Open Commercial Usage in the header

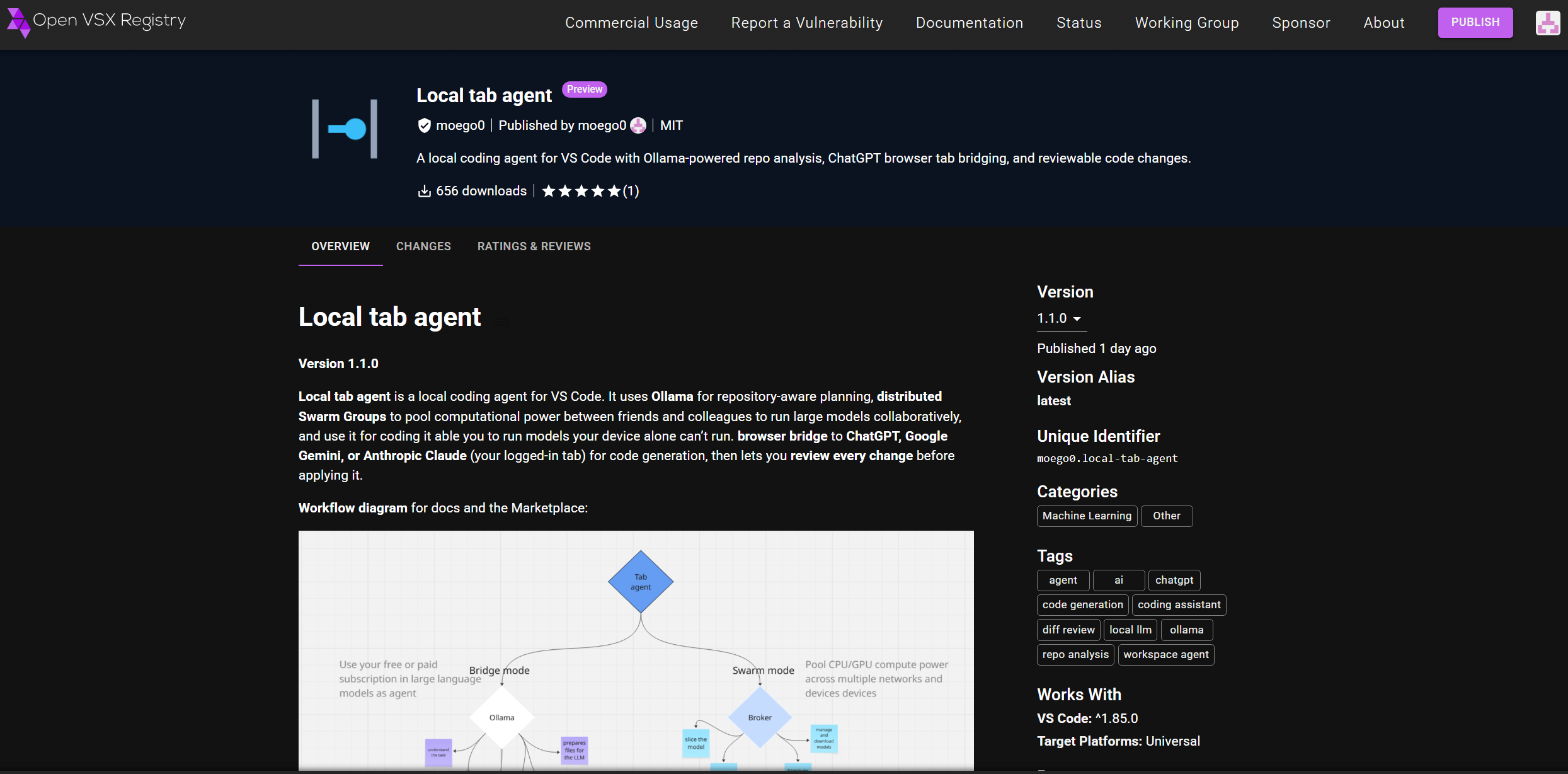(631, 23)
